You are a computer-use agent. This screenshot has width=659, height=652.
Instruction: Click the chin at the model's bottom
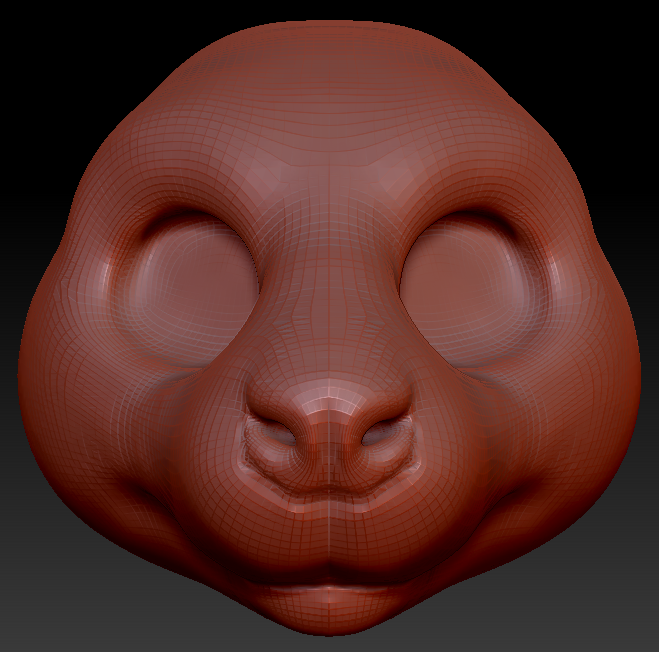(329, 618)
